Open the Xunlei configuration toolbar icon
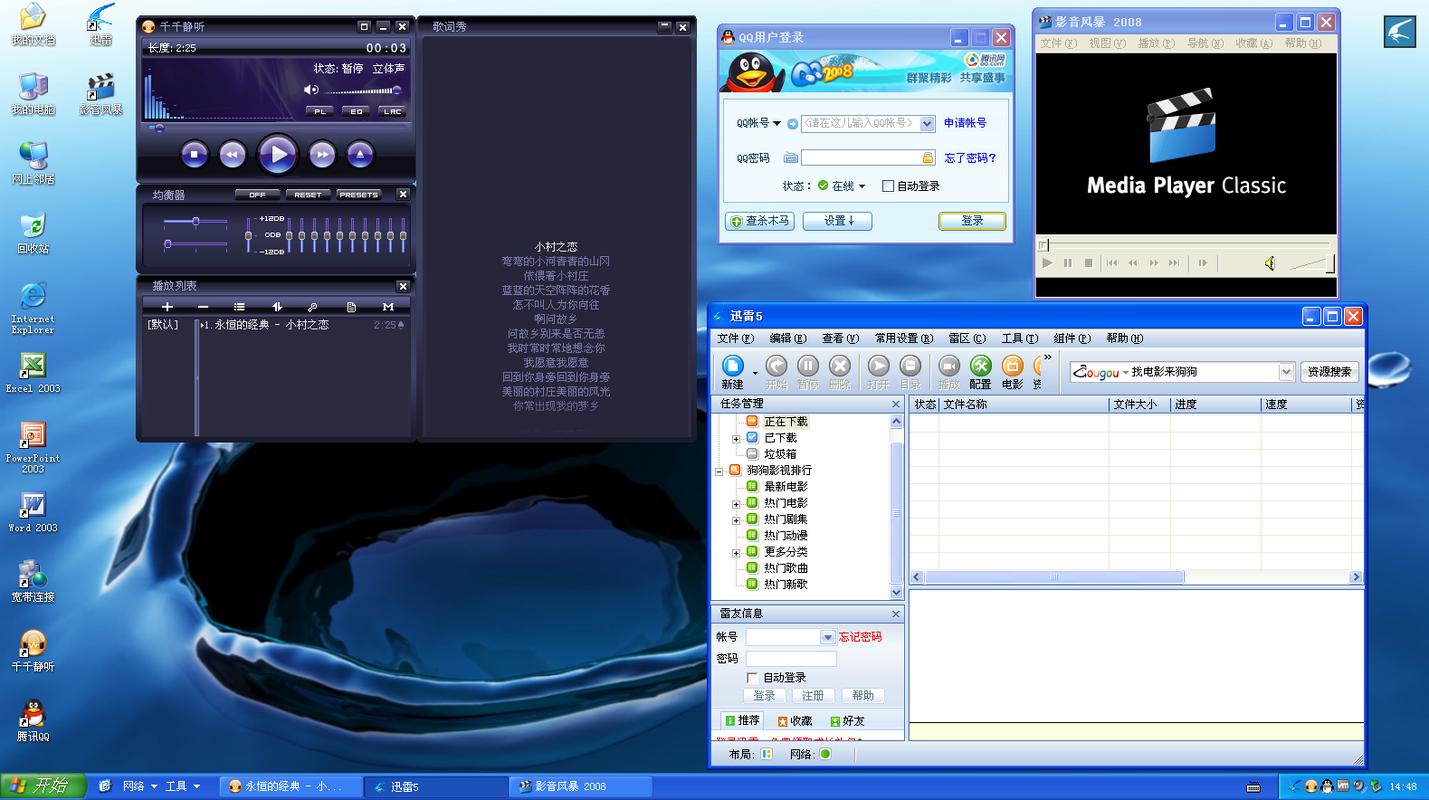Viewport: 1429px width, 800px height. [980, 367]
